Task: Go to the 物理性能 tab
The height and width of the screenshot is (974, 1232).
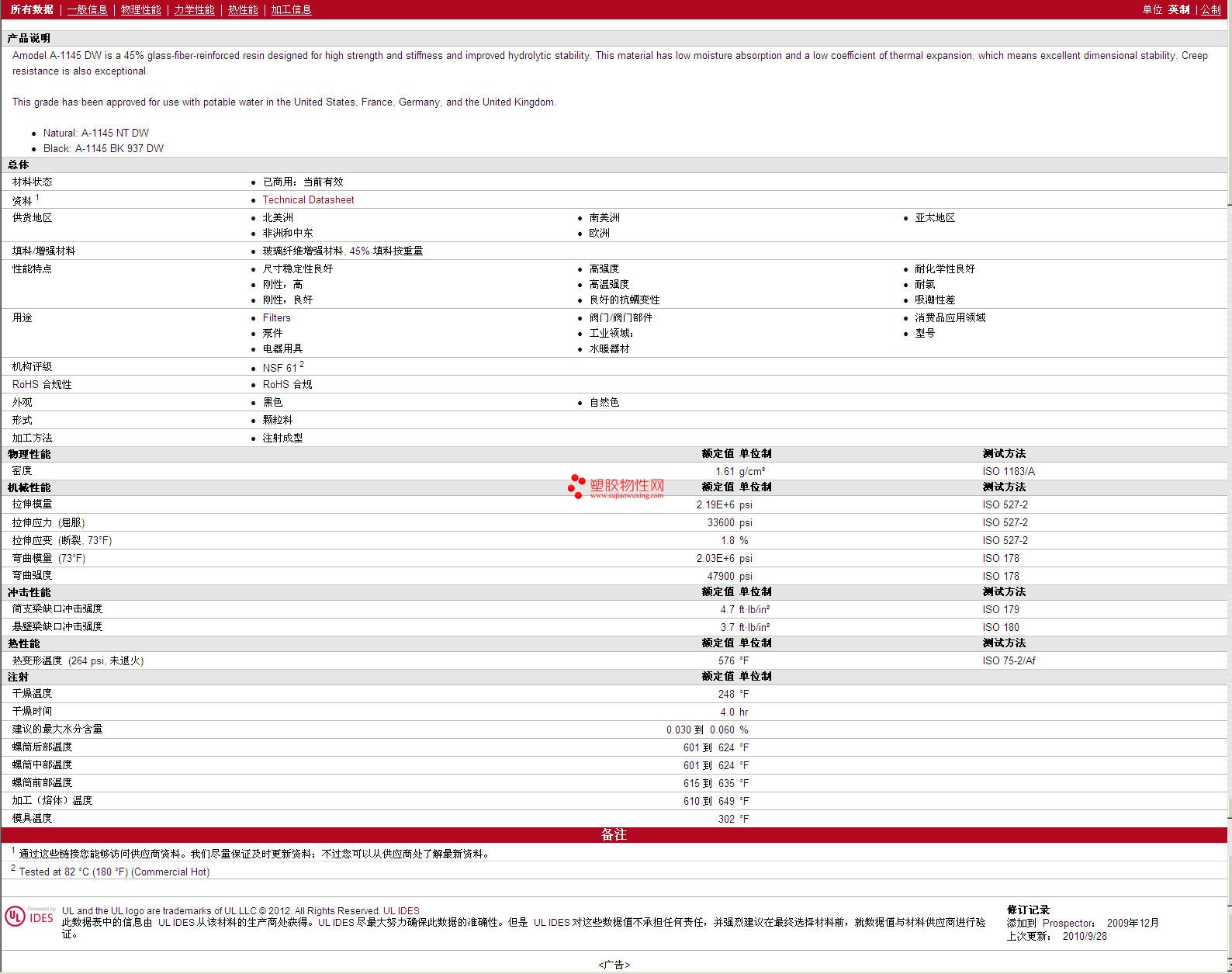Action: [140, 9]
